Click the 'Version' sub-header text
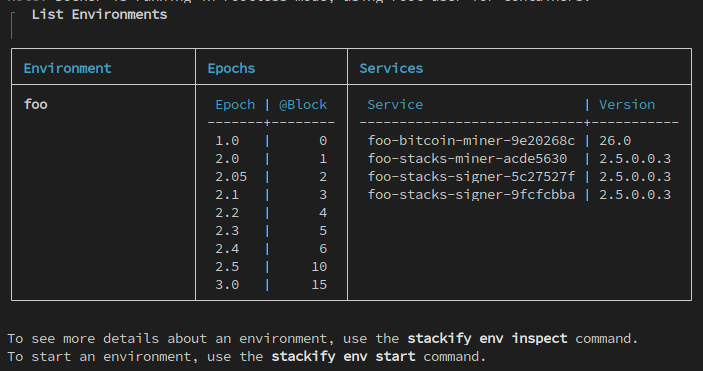The width and height of the screenshot is (703, 371). (627, 105)
